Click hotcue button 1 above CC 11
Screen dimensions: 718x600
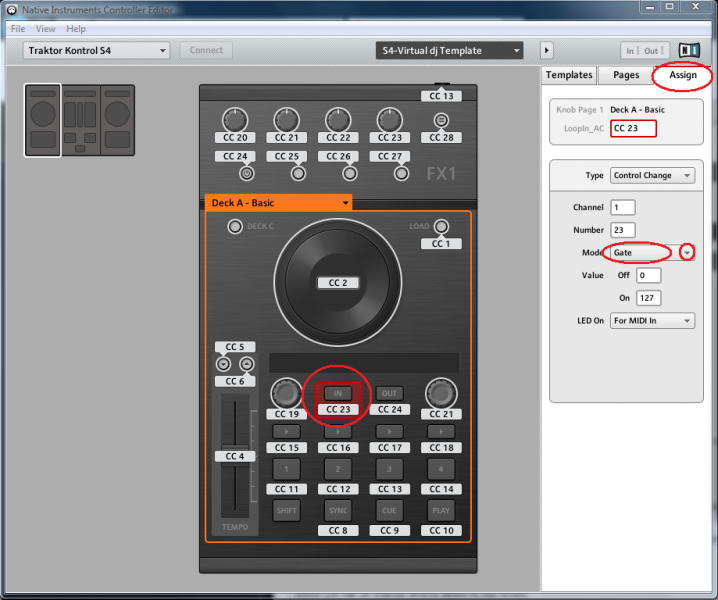click(x=286, y=469)
